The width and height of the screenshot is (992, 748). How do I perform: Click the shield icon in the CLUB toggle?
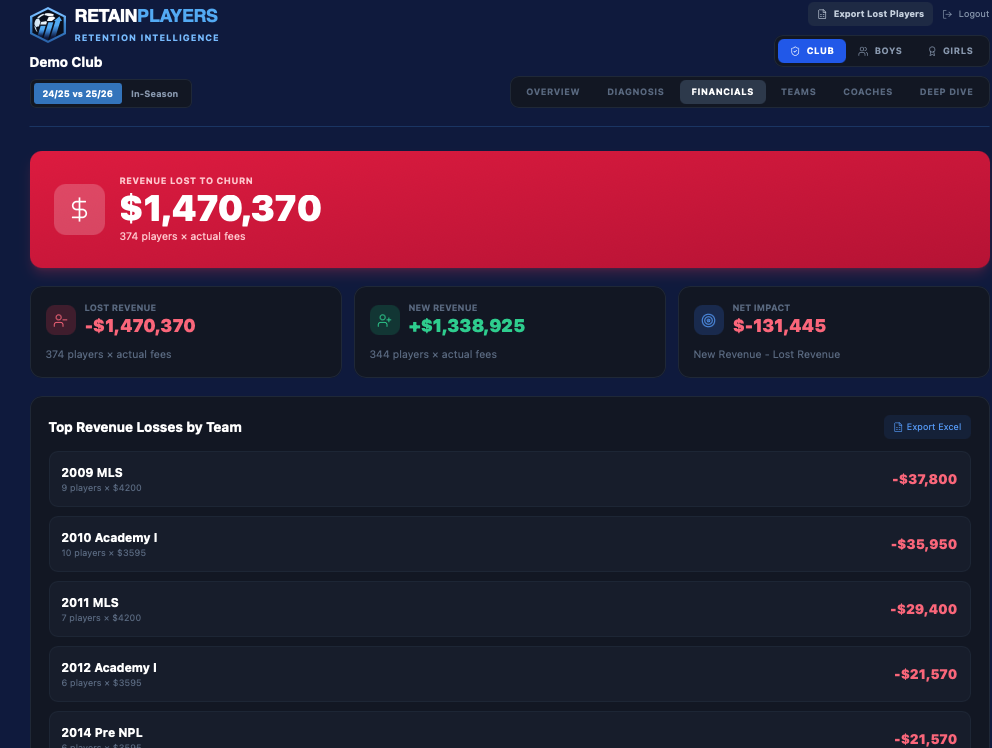795,51
